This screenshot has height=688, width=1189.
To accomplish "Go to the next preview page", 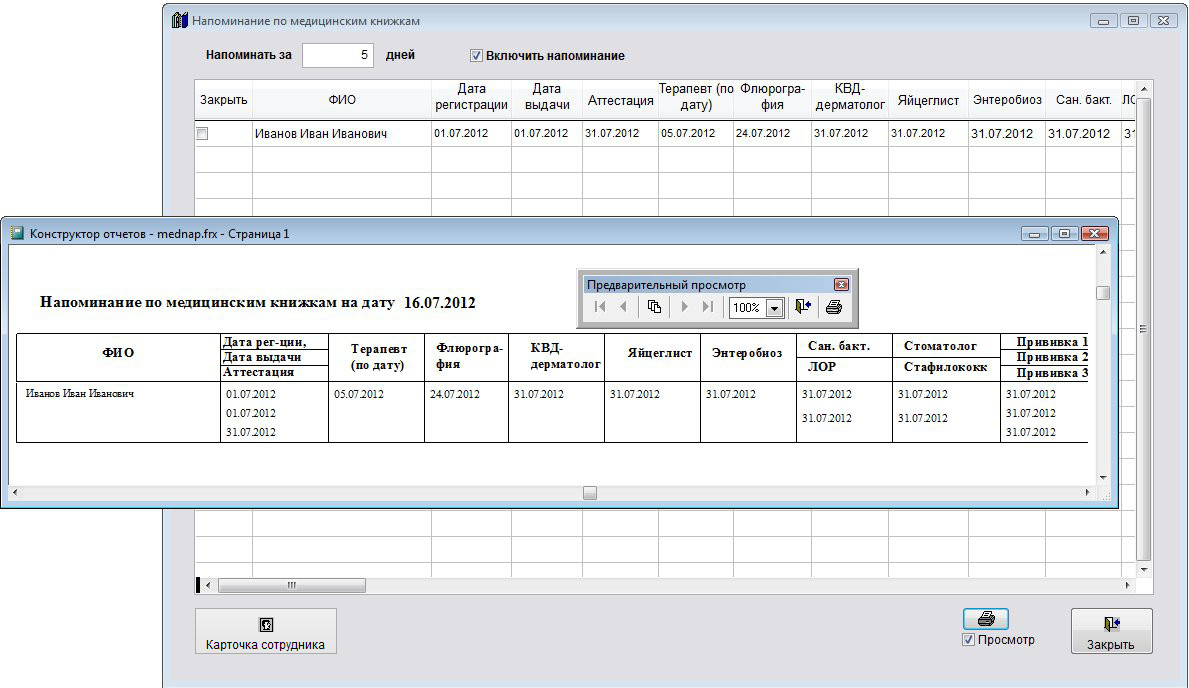I will point(685,308).
